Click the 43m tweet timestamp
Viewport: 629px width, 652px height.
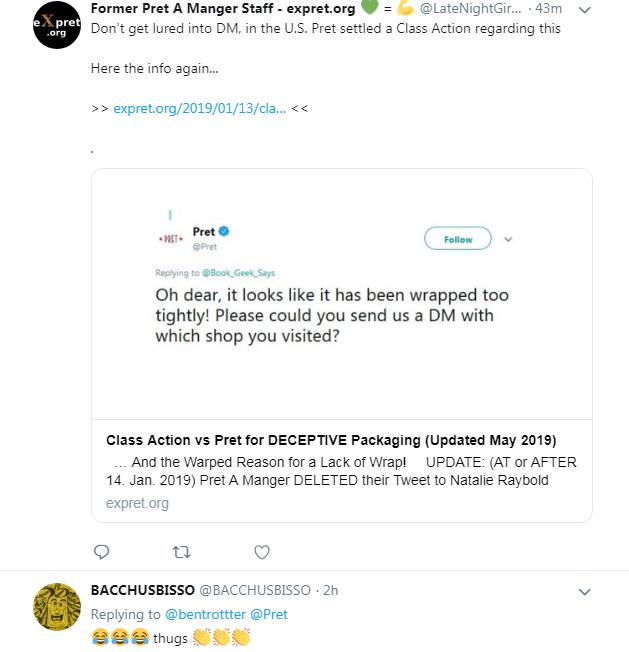[549, 9]
